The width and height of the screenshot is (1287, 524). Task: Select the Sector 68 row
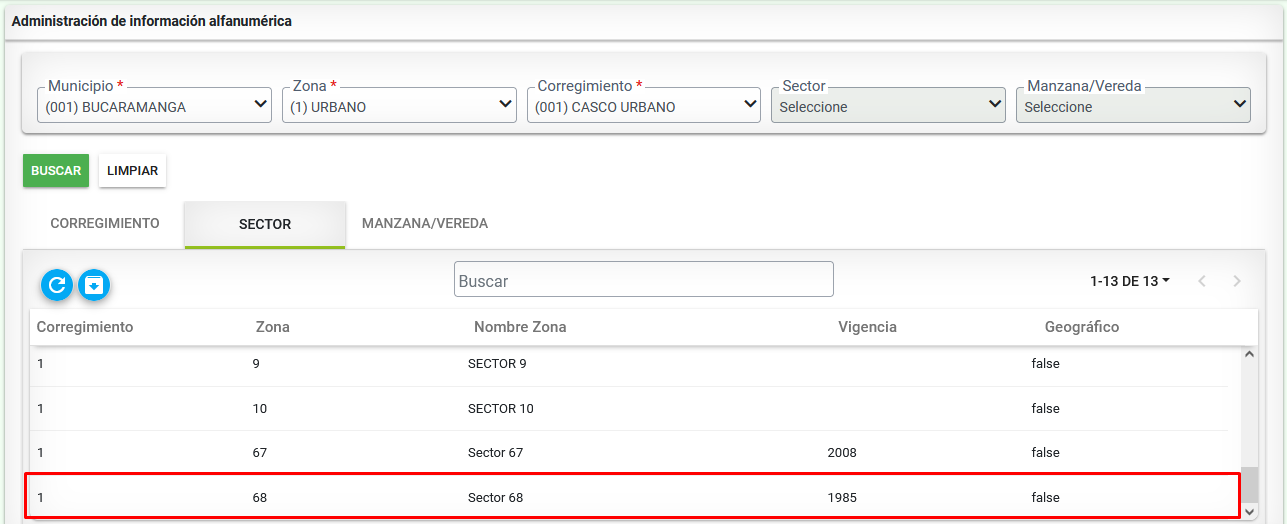click(x=632, y=496)
